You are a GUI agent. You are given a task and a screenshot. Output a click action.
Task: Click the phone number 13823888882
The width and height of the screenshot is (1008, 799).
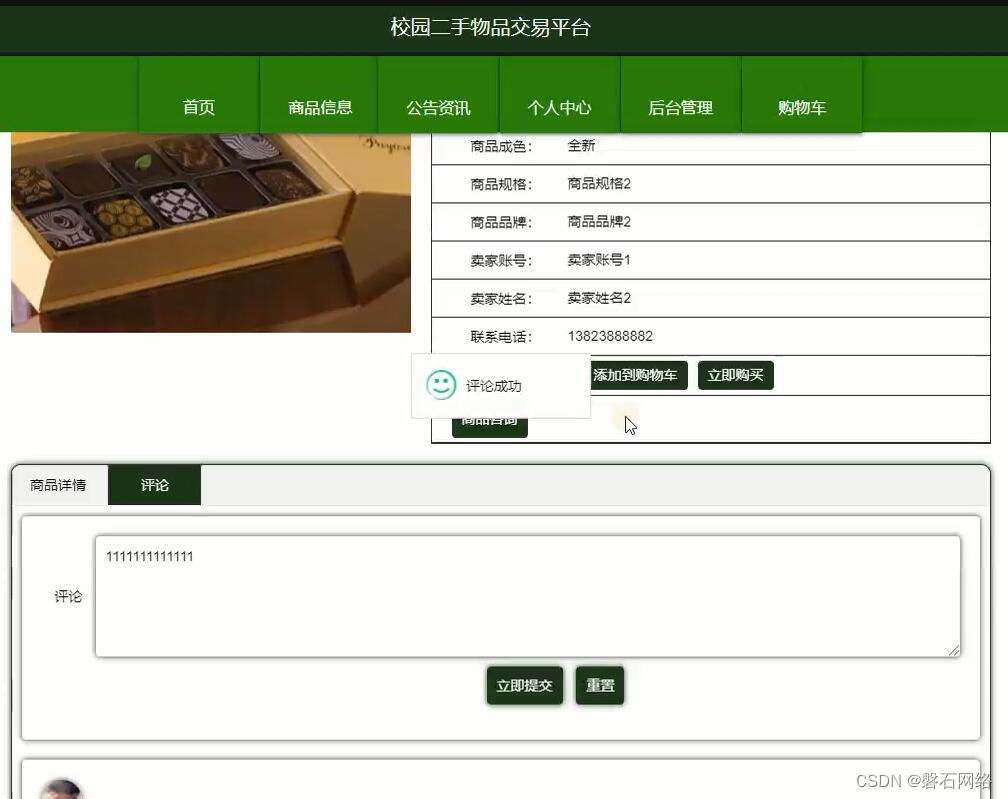coord(610,336)
